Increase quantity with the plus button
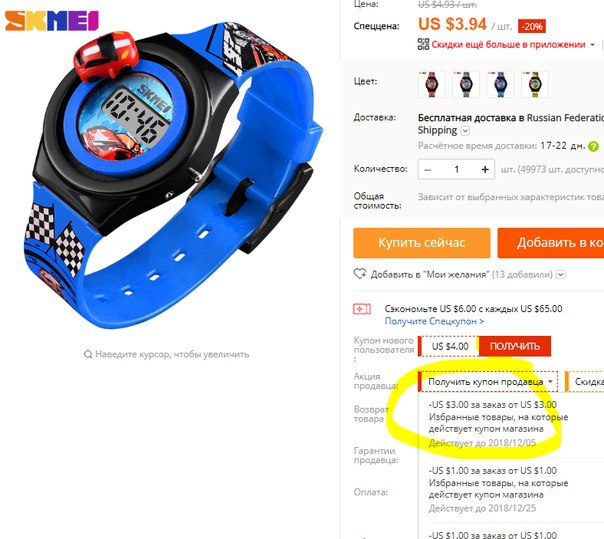604x539 pixels. (485, 170)
